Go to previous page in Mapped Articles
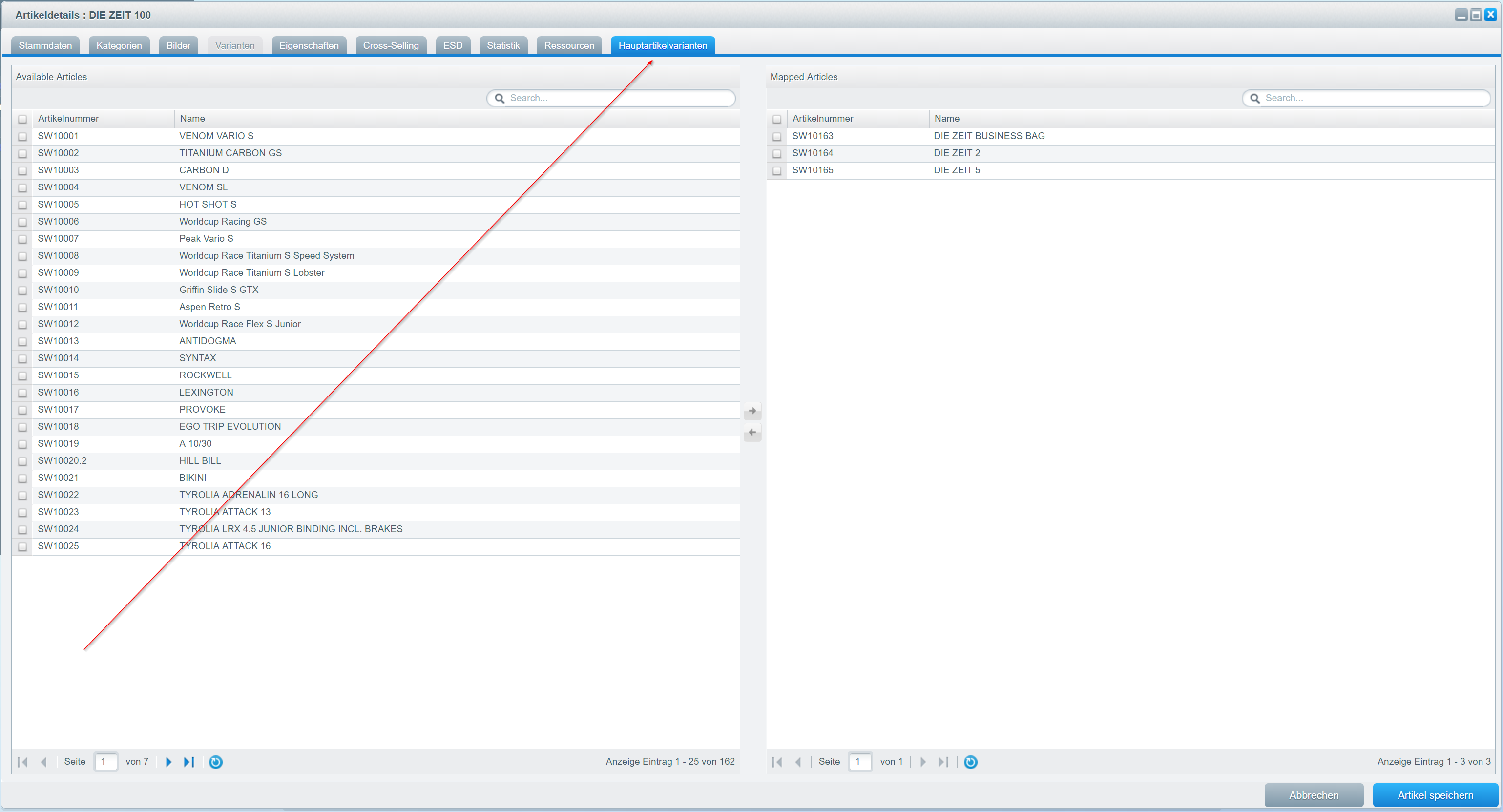Viewport: 1503px width, 812px height. coord(798,762)
